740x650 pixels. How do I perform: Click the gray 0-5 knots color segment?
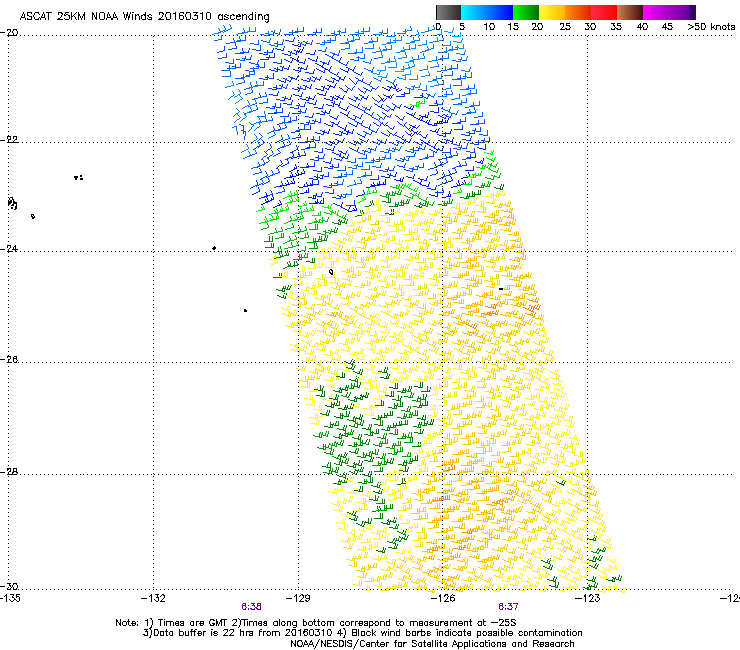click(448, 12)
